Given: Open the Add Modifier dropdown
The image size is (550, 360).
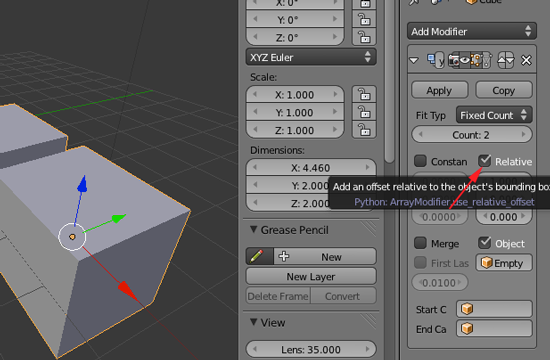Looking at the screenshot, I should pos(471,31).
